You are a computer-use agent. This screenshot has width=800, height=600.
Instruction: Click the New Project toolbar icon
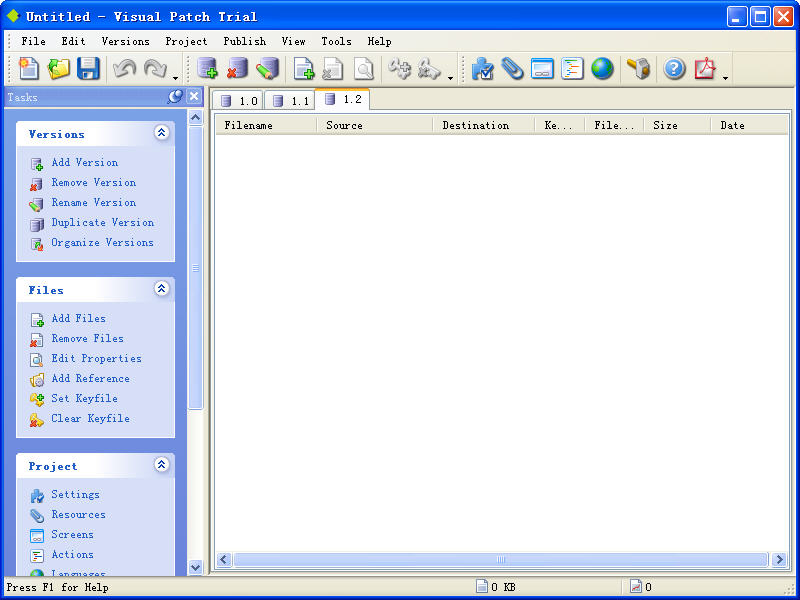tap(29, 69)
